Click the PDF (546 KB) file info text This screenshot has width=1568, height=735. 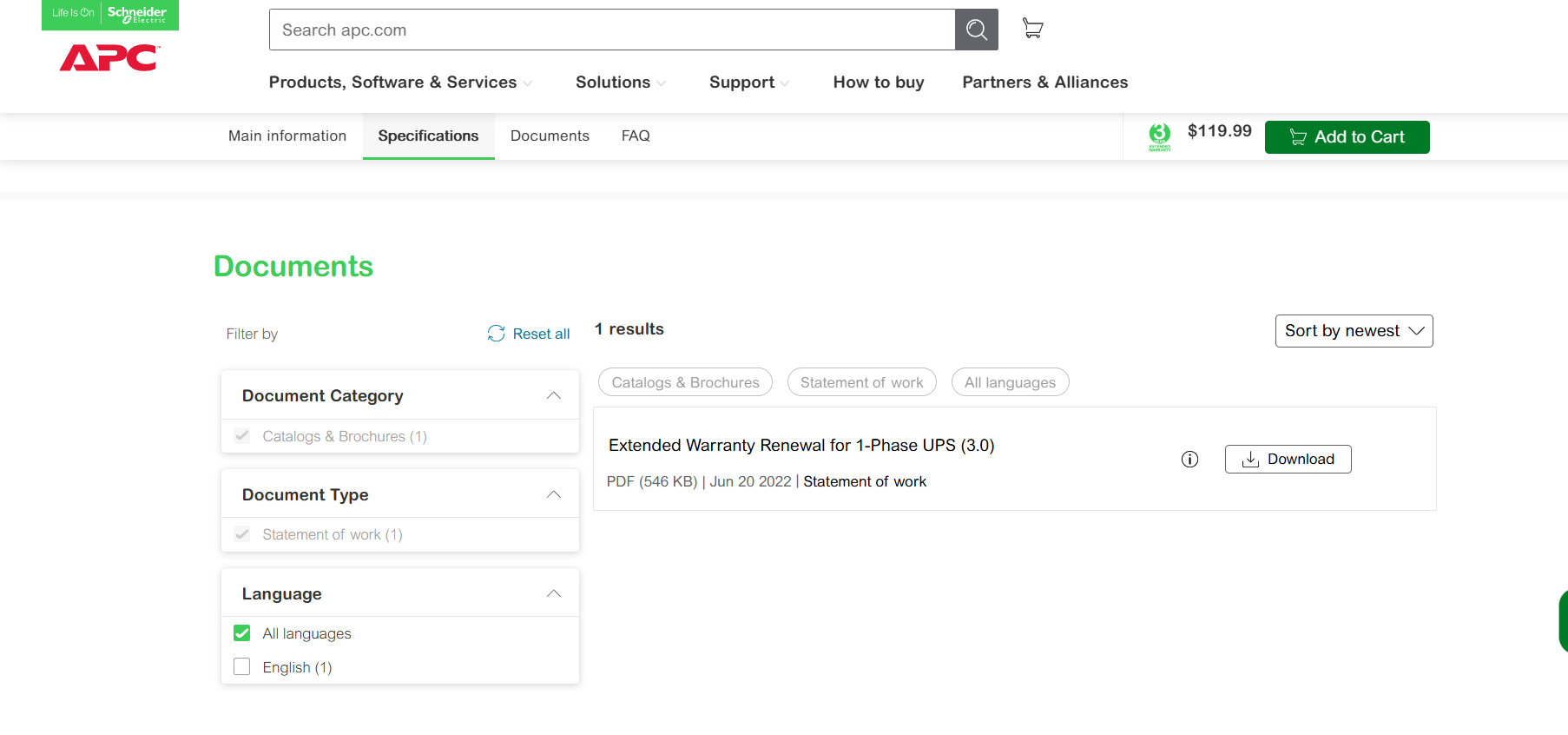[652, 481]
